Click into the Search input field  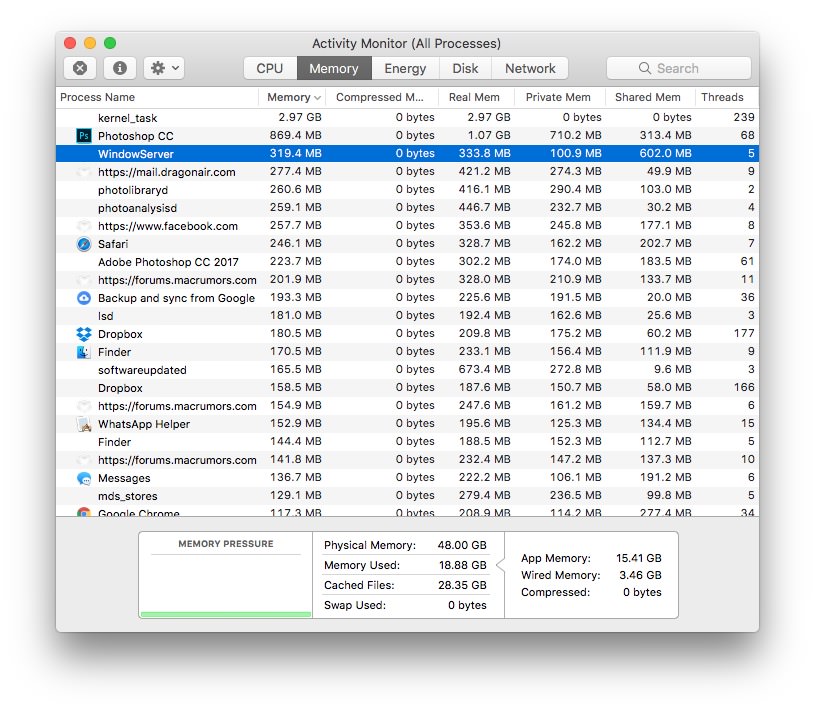(678, 68)
